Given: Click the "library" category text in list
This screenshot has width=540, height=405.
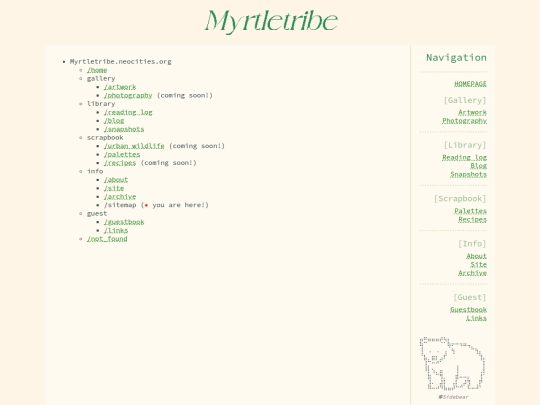Looking at the screenshot, I should tap(101, 104).
